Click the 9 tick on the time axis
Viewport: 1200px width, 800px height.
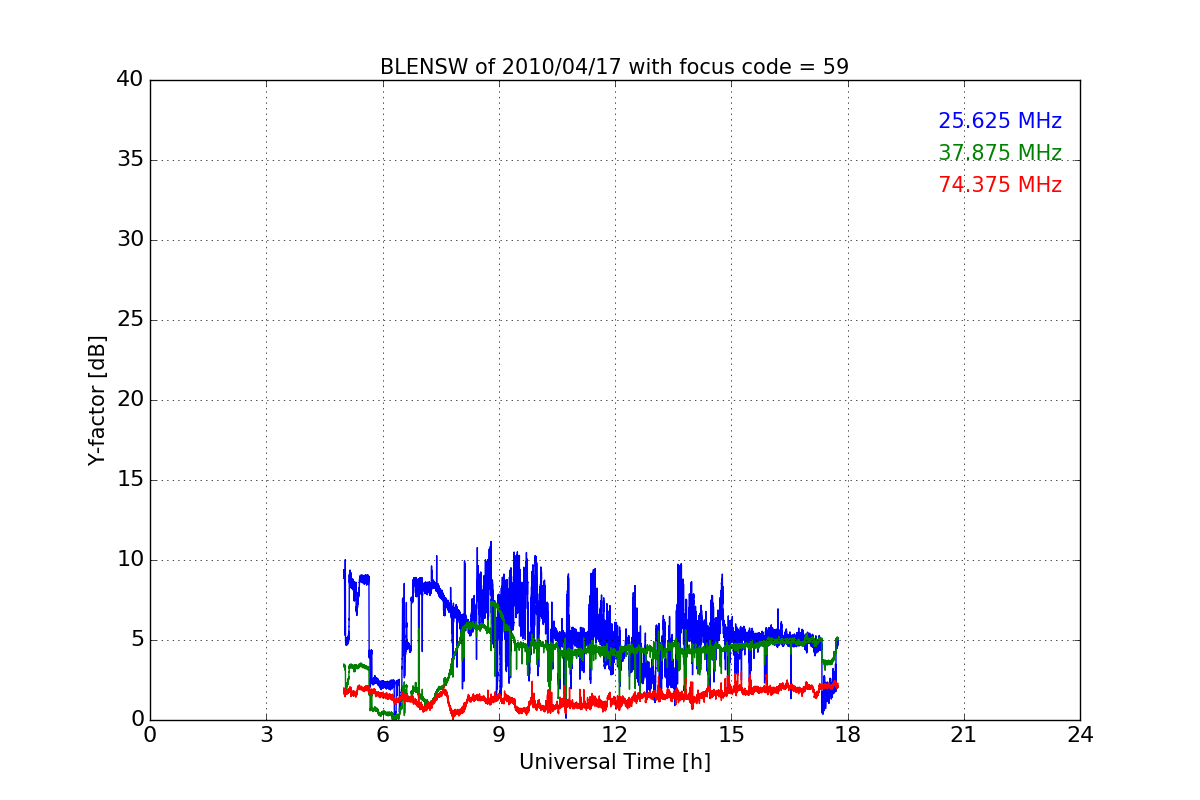click(499, 735)
